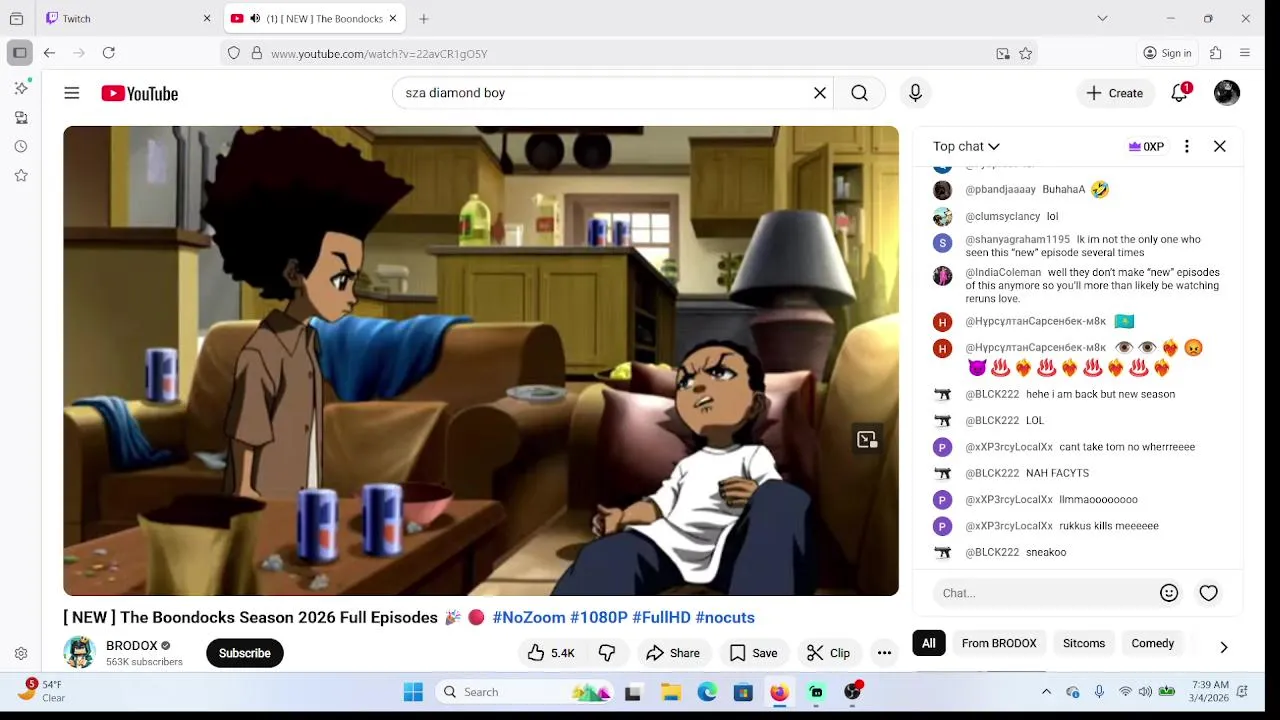Dislike the Boondocks video
The width and height of the screenshot is (1280, 720).
607,653
